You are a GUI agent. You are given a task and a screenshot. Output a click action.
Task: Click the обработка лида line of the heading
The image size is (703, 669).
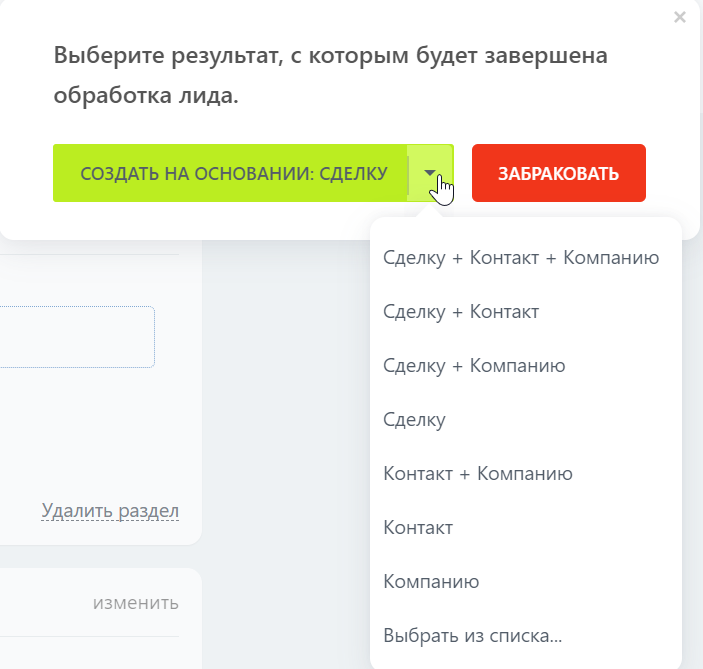146,98
